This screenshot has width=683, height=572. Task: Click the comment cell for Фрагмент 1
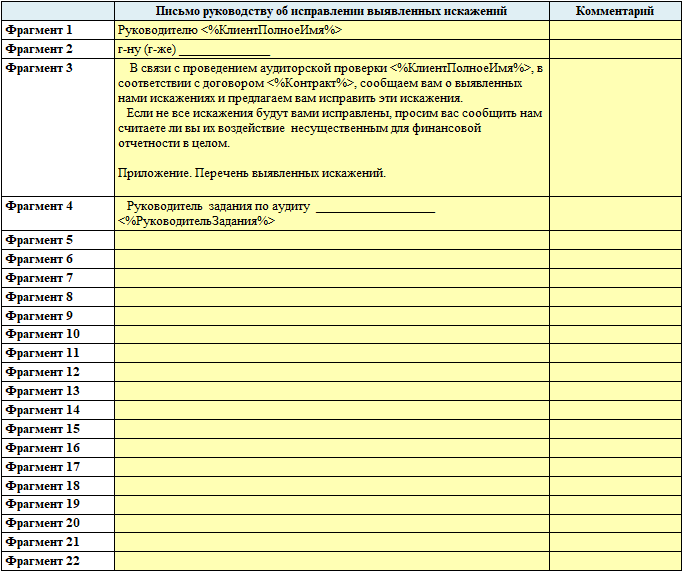(x=615, y=30)
